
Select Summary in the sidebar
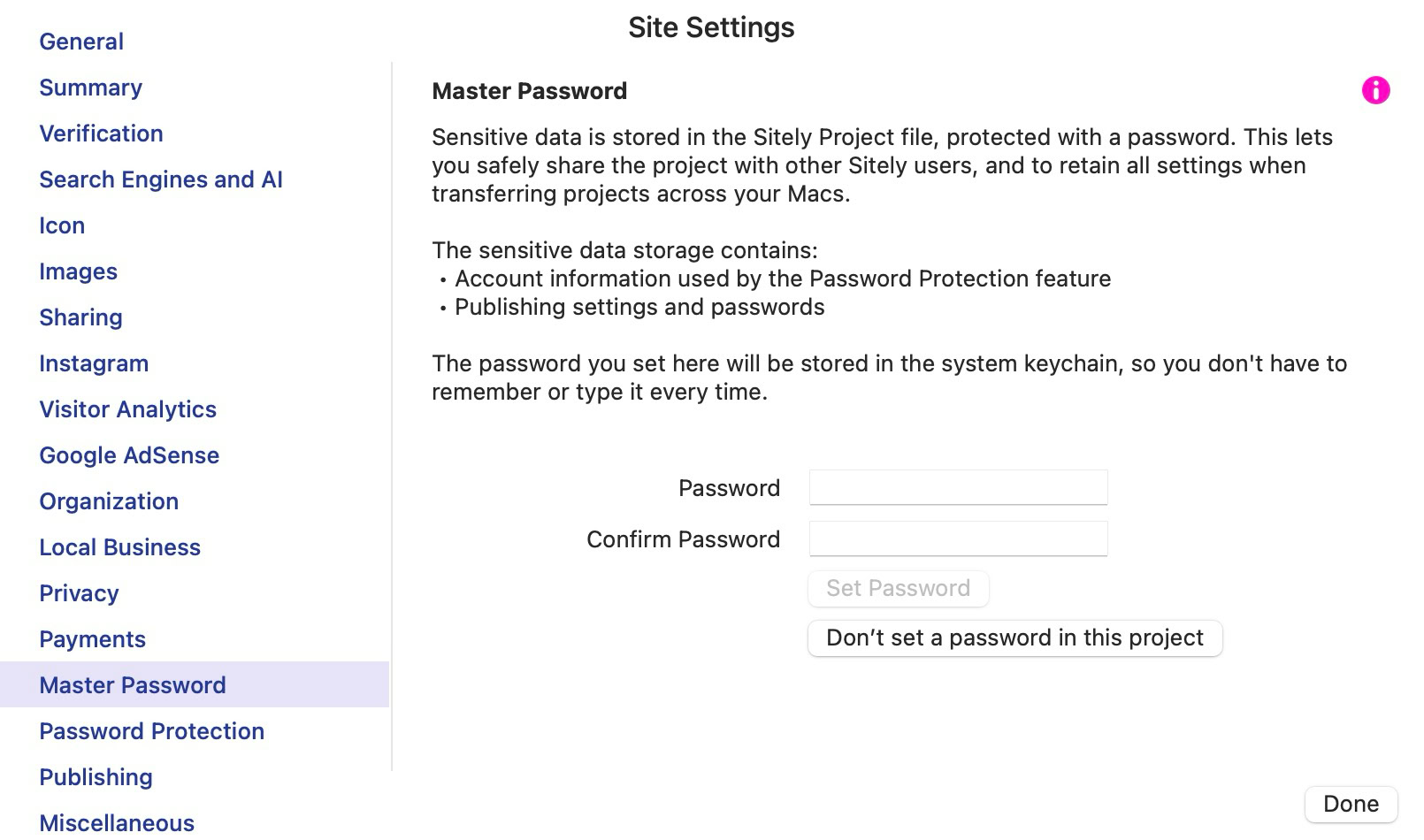click(90, 88)
